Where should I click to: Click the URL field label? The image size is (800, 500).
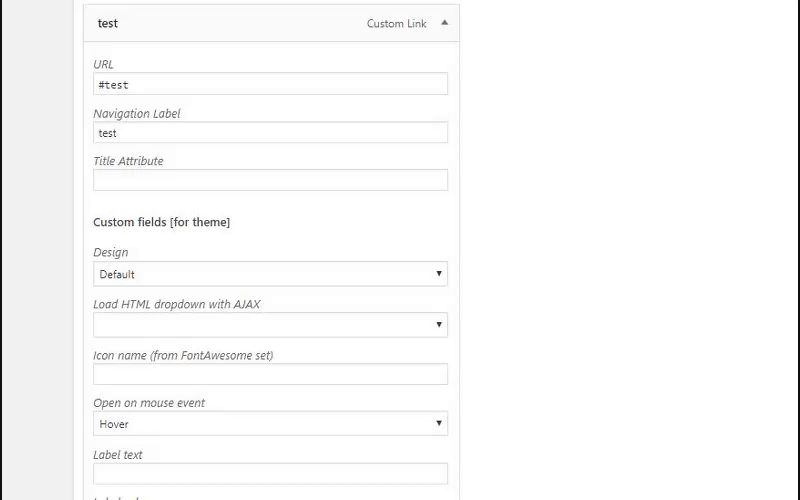tap(103, 65)
